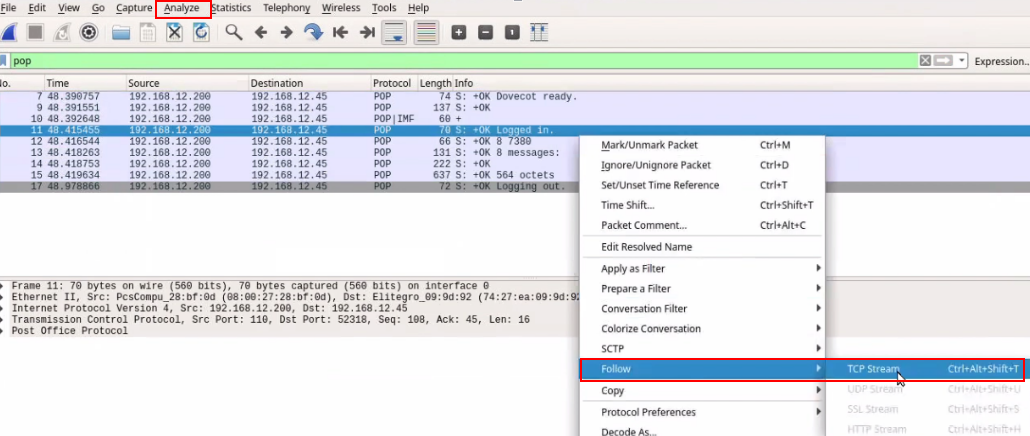Expand the Post Office Protocol node
Screen dimensions: 1030x436
tap(4, 331)
